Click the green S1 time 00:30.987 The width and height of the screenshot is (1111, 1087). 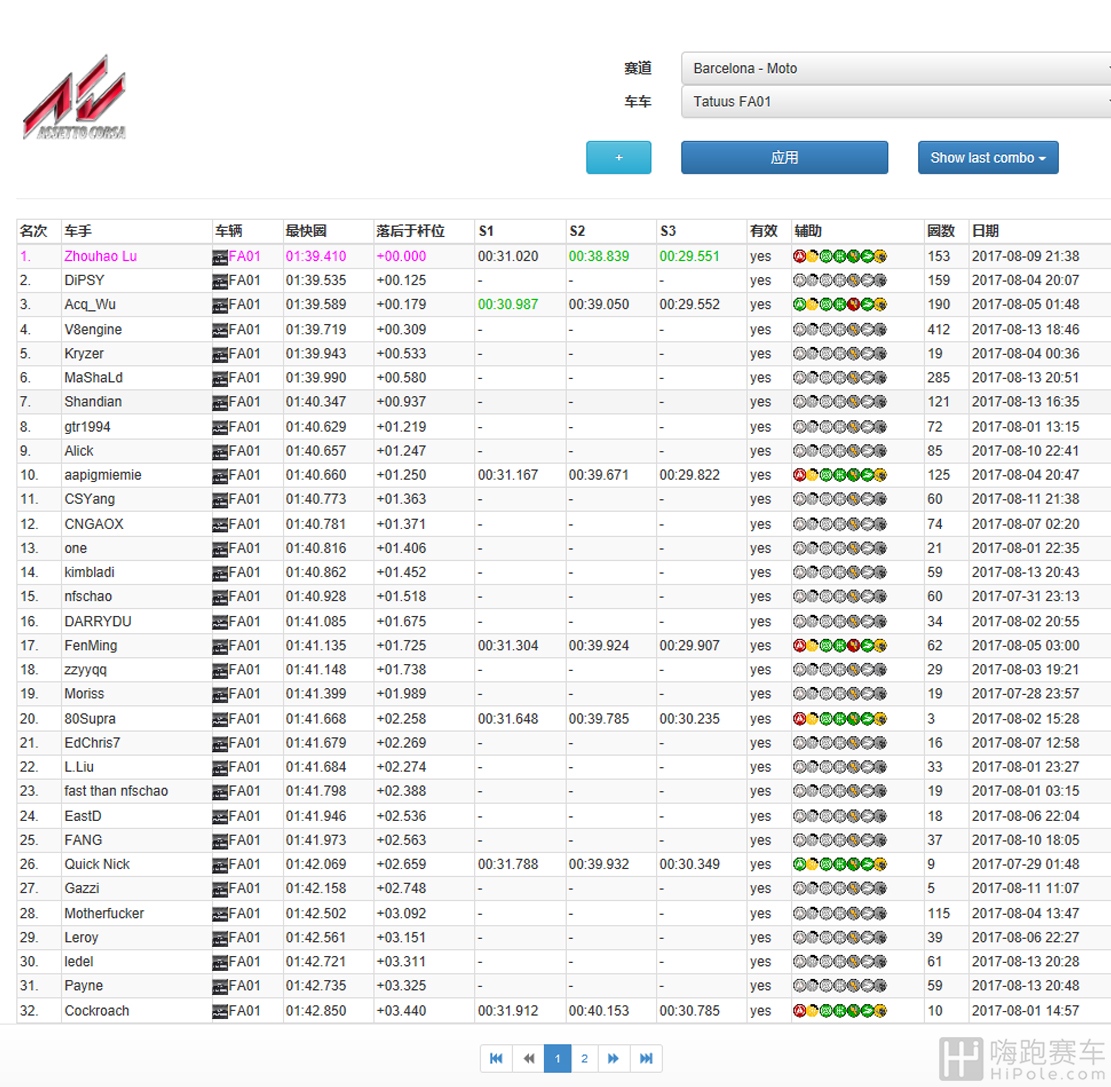pyautogui.click(x=508, y=305)
